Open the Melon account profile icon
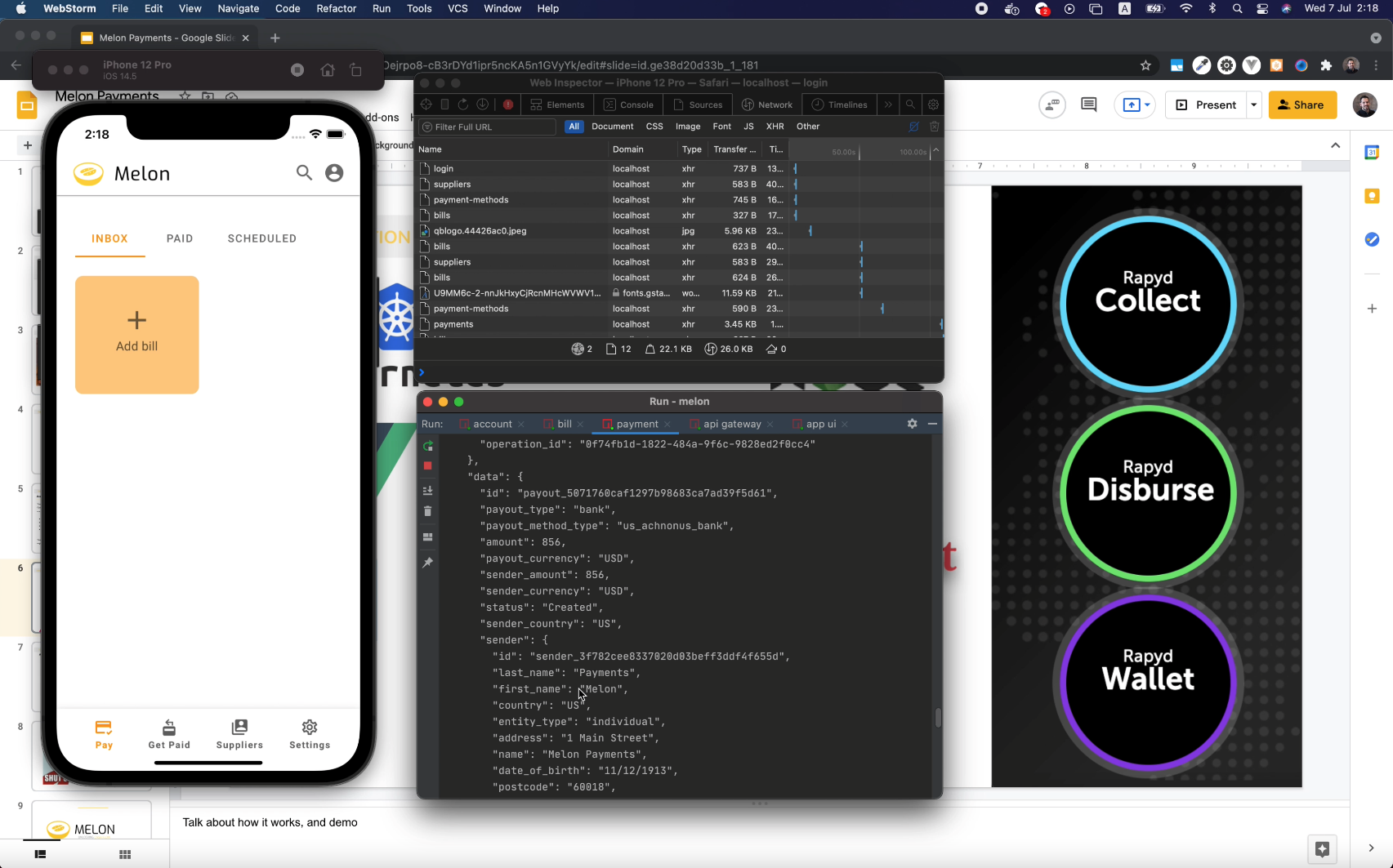1393x868 pixels. click(334, 173)
